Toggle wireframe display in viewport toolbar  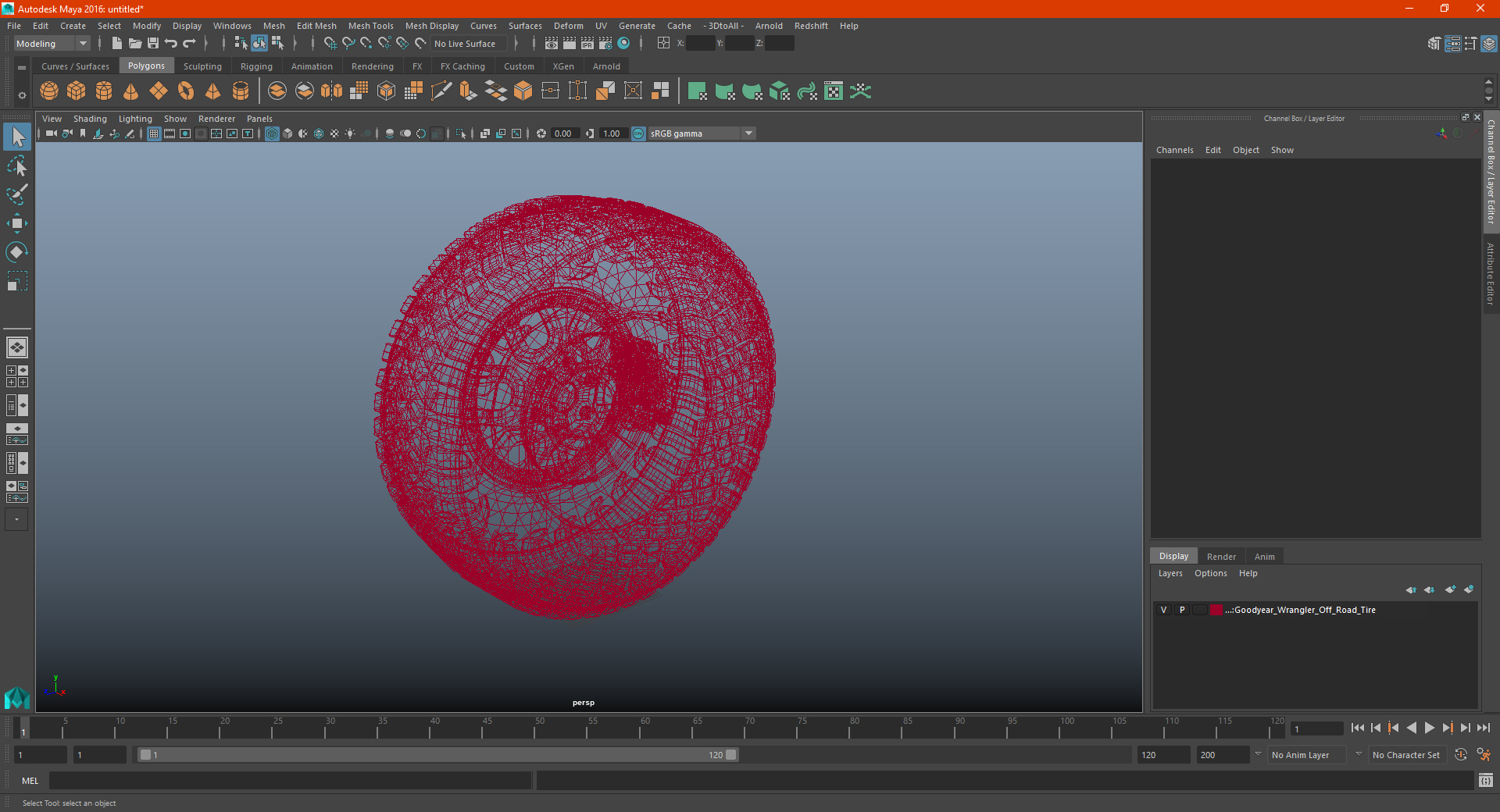(x=272, y=134)
